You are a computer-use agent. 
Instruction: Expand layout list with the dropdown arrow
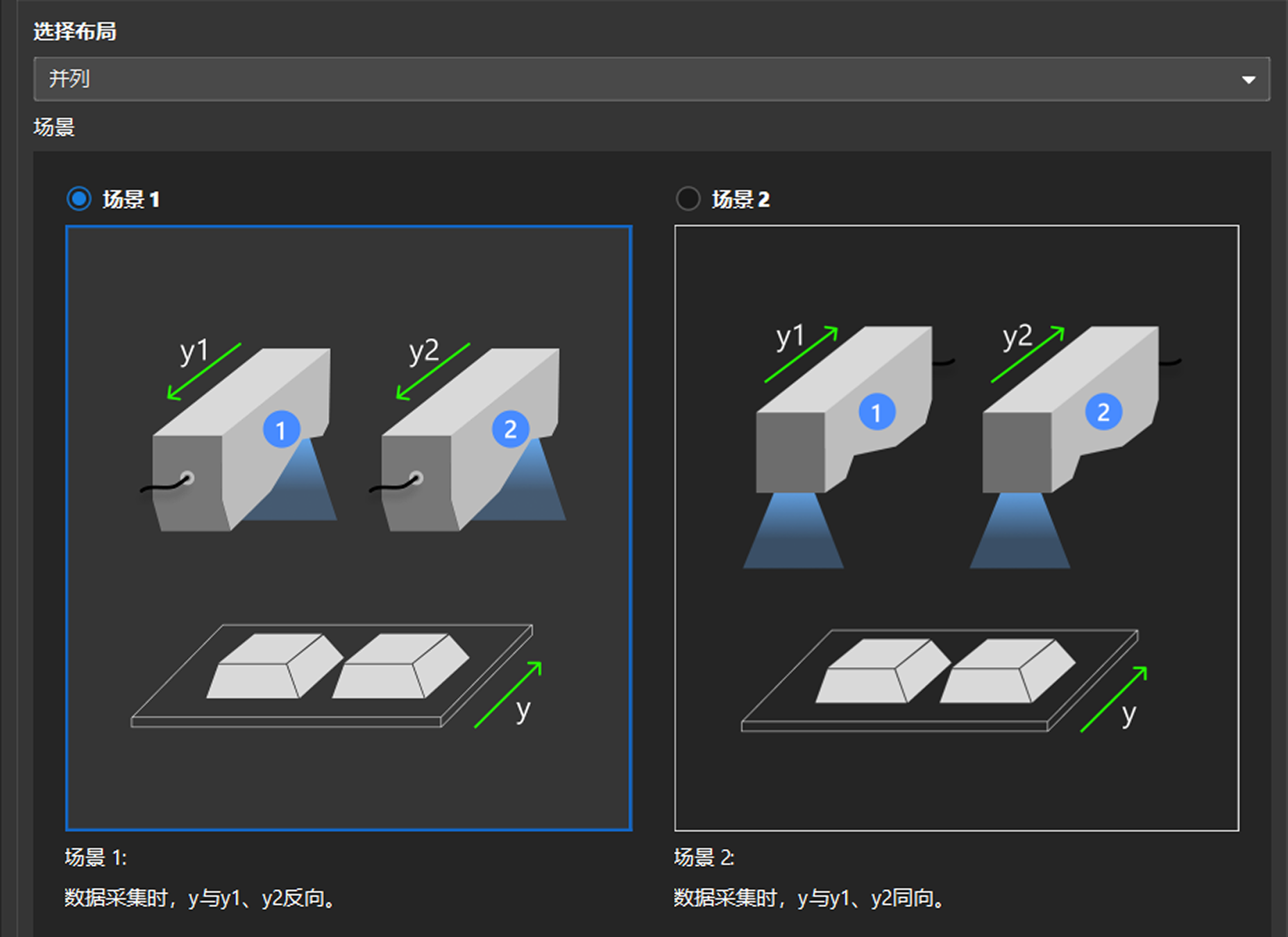tap(1248, 80)
